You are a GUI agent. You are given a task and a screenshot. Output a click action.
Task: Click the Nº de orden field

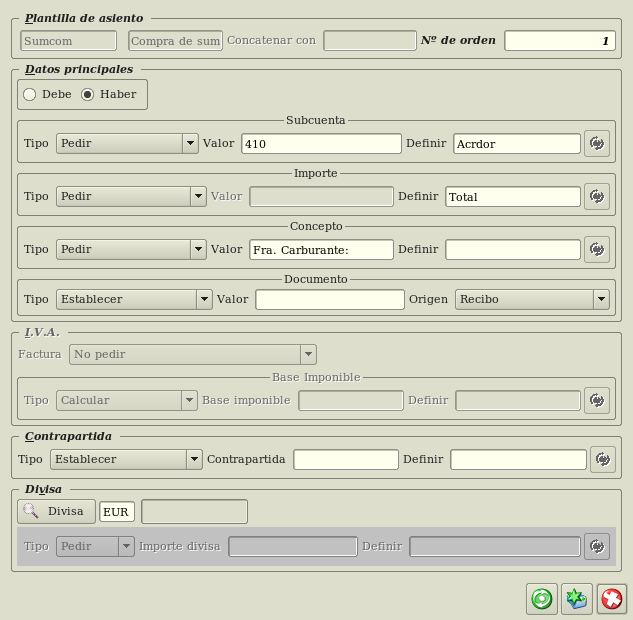point(560,41)
